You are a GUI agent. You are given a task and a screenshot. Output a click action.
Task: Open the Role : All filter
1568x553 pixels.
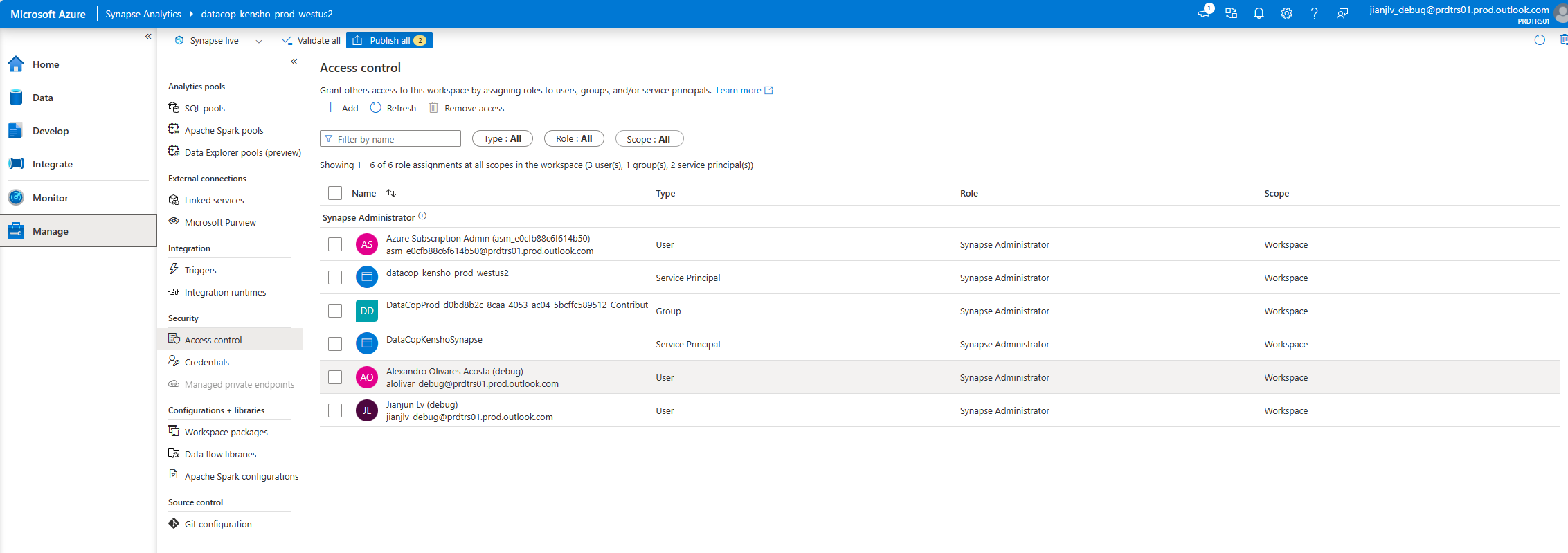pos(574,138)
